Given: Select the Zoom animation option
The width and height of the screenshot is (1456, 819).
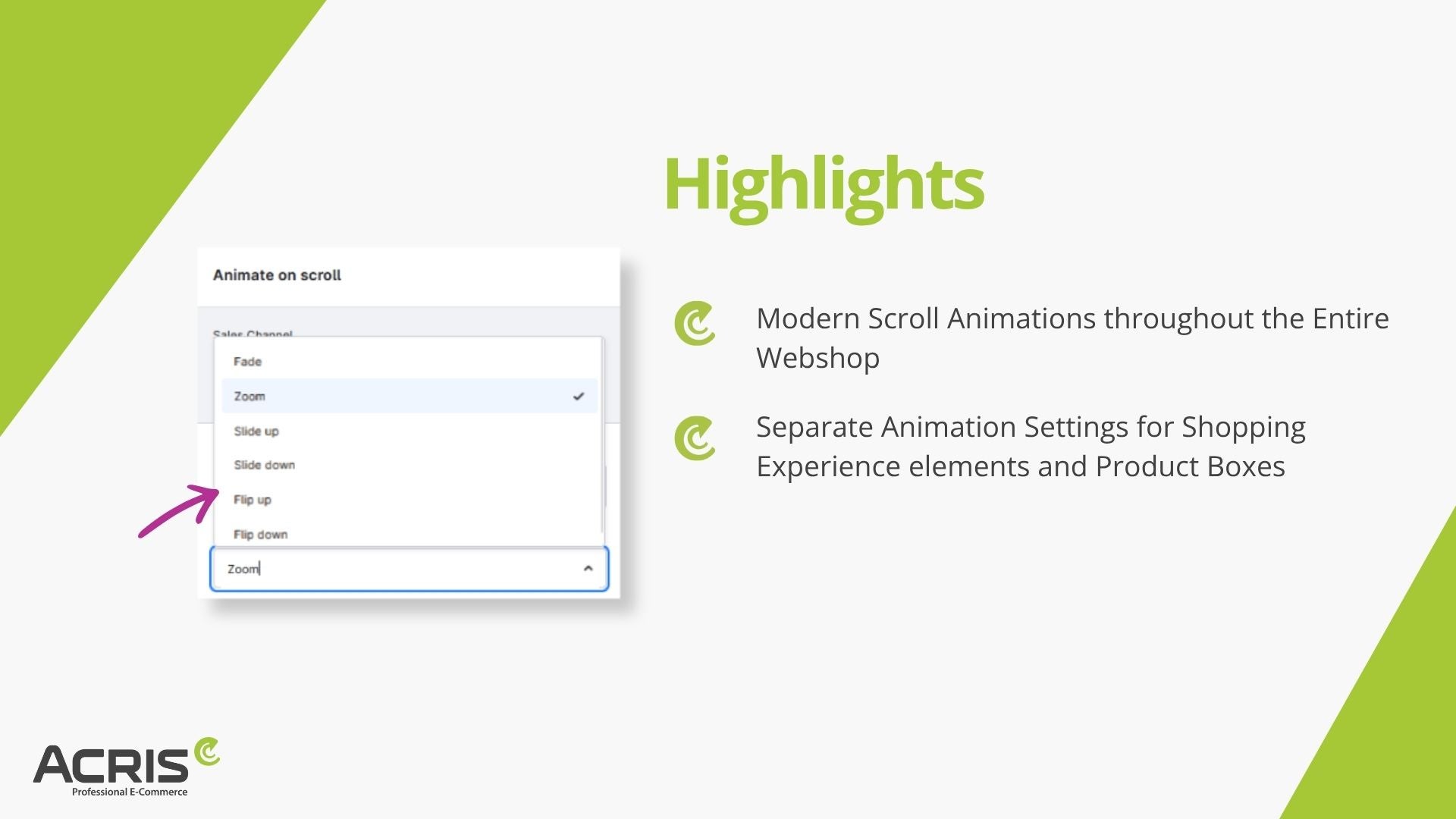Looking at the screenshot, I should point(249,397).
